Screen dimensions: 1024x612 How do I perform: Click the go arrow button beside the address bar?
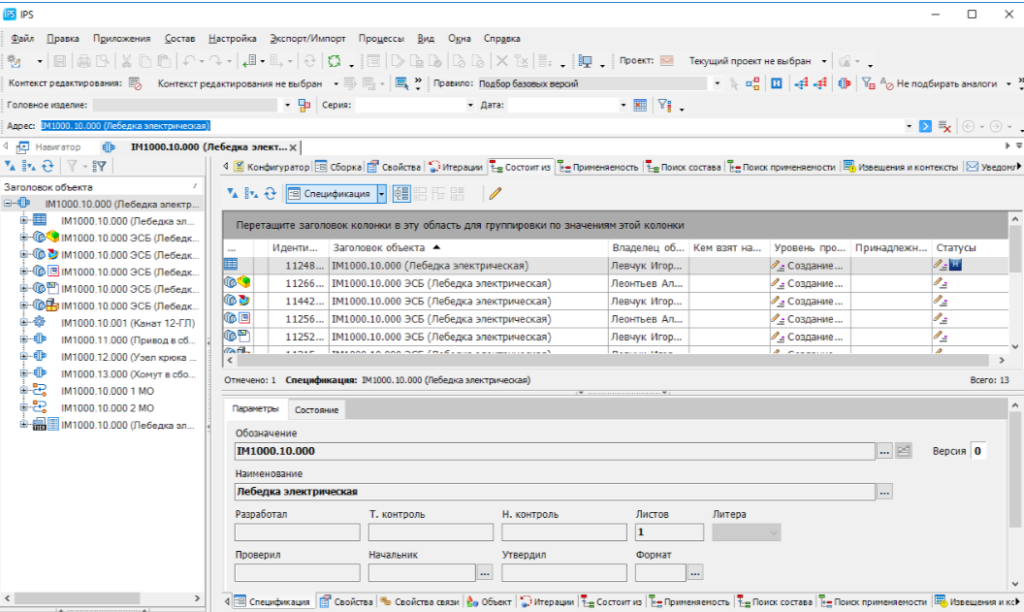[926, 126]
